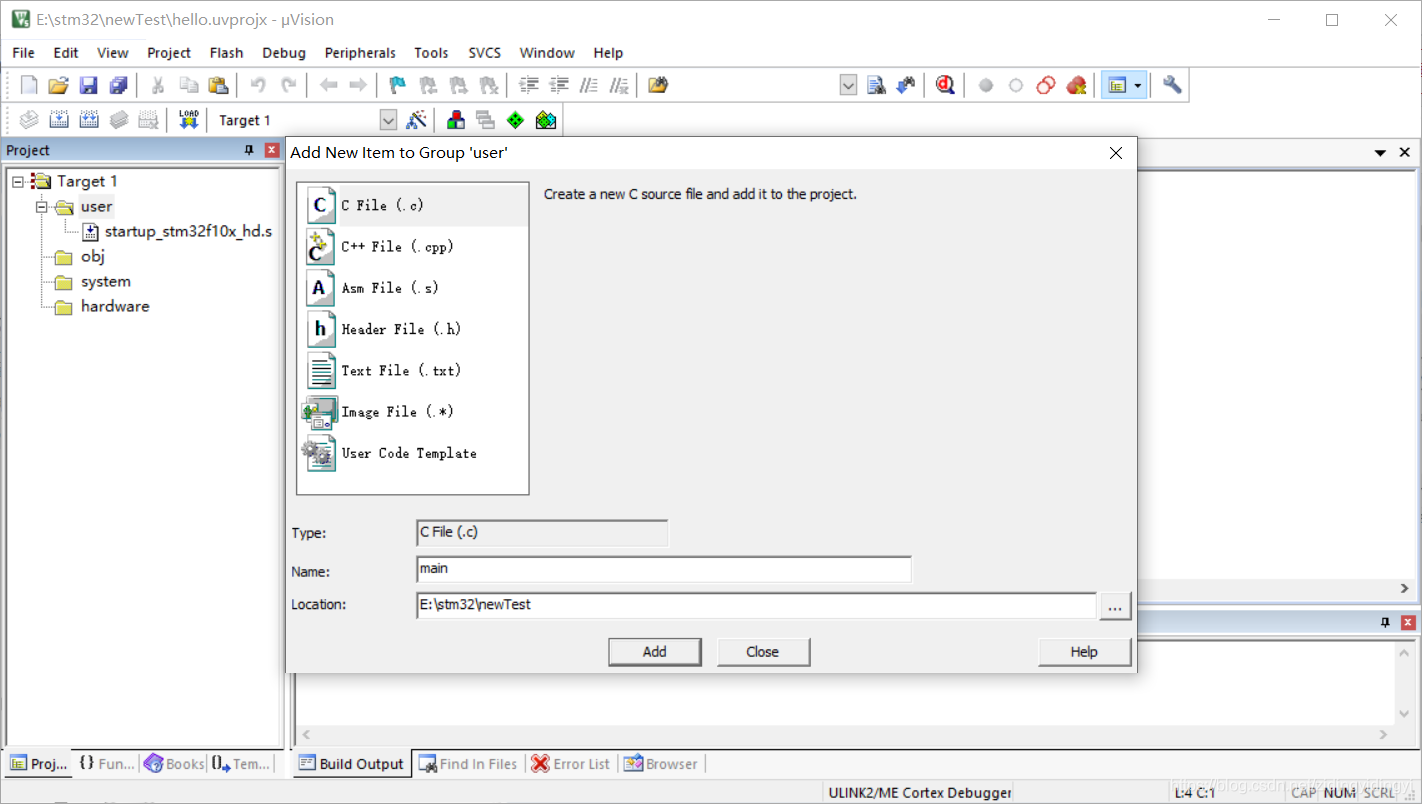
Task: Click the LOAD download icon
Action: (x=188, y=120)
